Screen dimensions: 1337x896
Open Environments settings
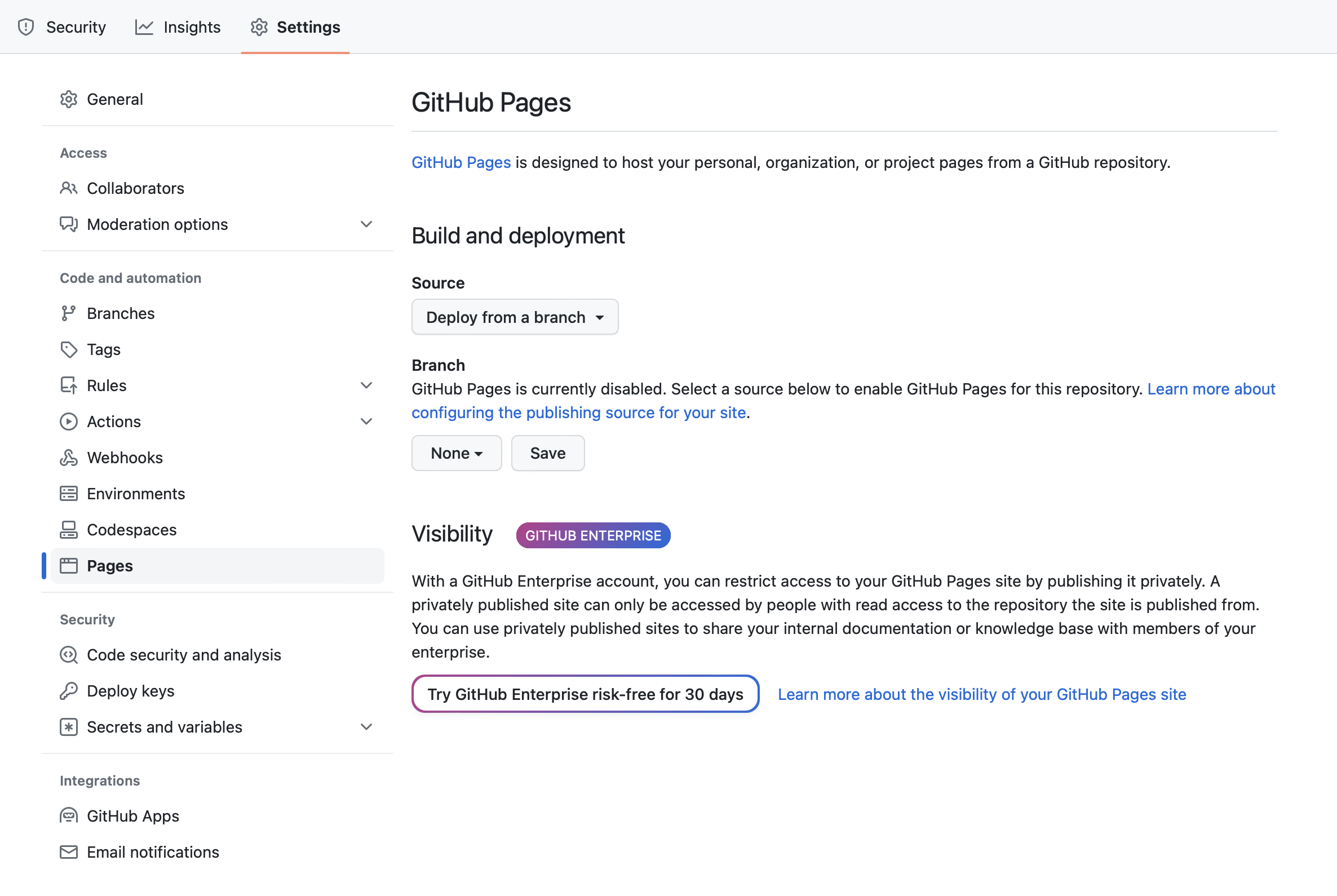coord(217,494)
